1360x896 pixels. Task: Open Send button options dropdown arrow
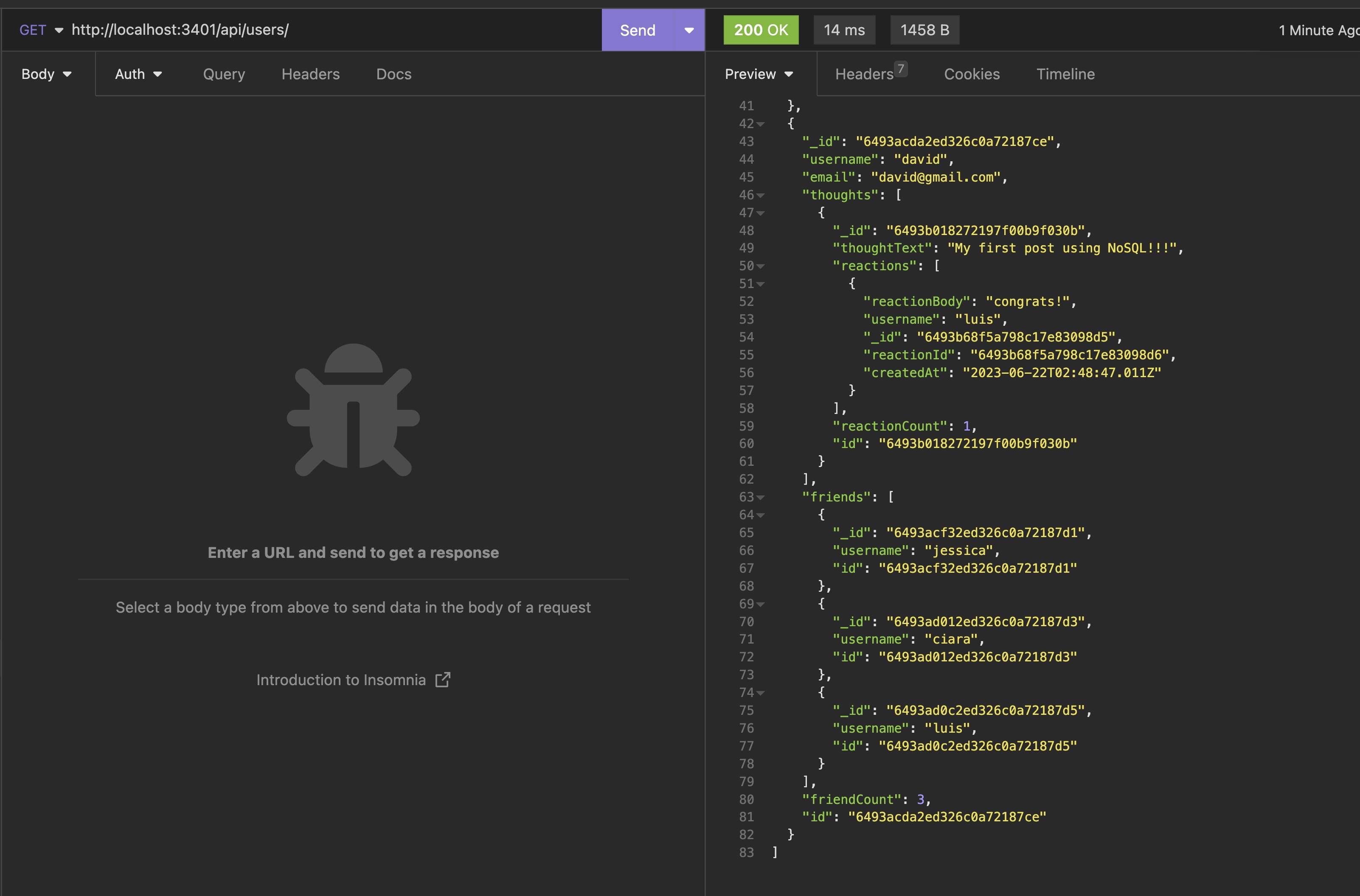point(689,30)
